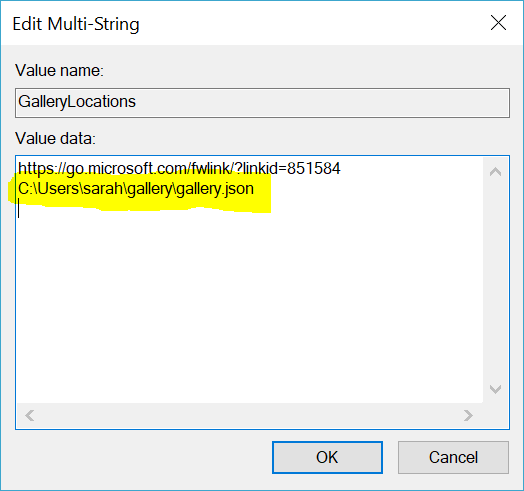Click the blank area of Value data box
The image size is (524, 491).
pos(250,308)
